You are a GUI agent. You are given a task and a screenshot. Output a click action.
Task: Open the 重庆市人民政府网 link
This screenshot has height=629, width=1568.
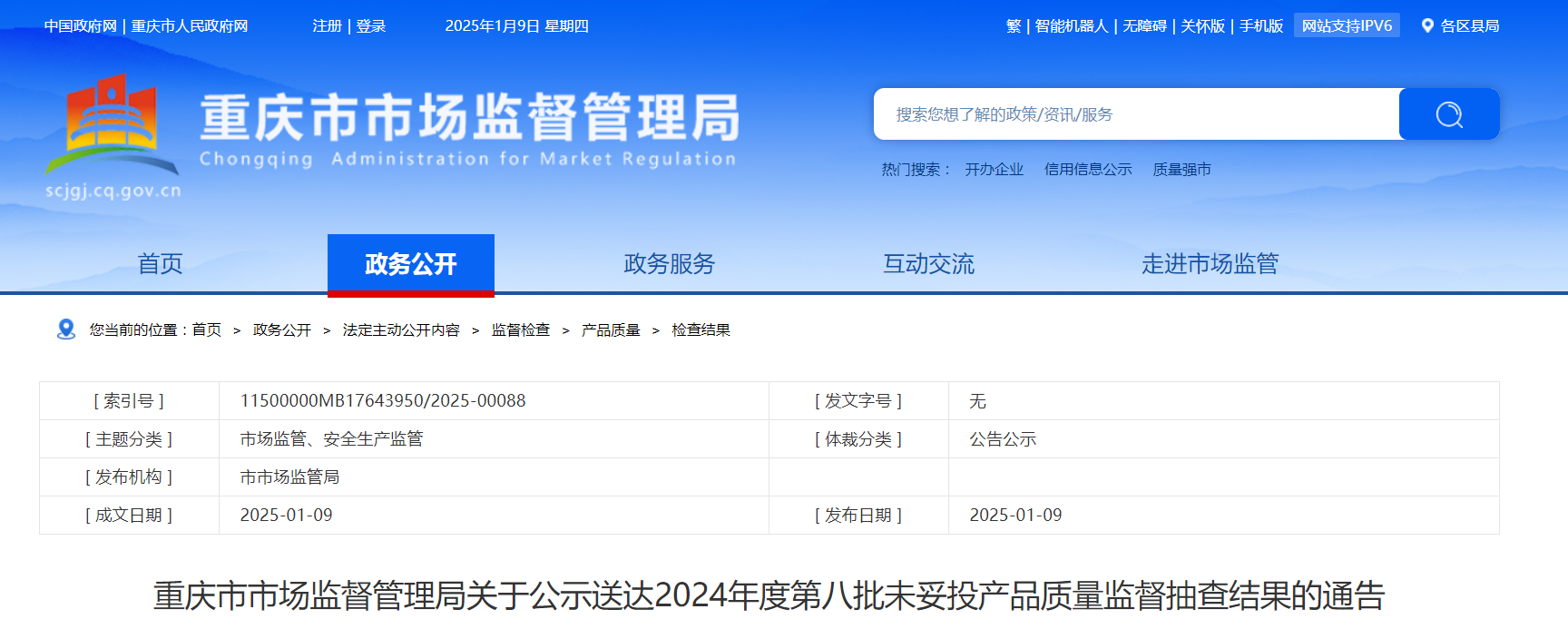point(190,26)
